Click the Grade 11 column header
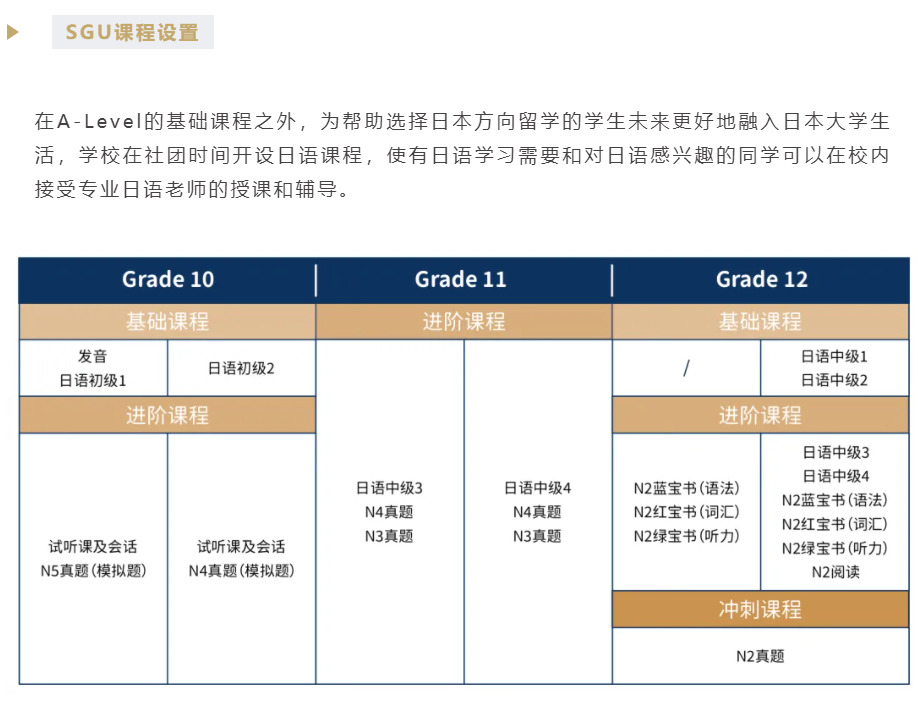Screen dimensions: 918x704 point(461,280)
